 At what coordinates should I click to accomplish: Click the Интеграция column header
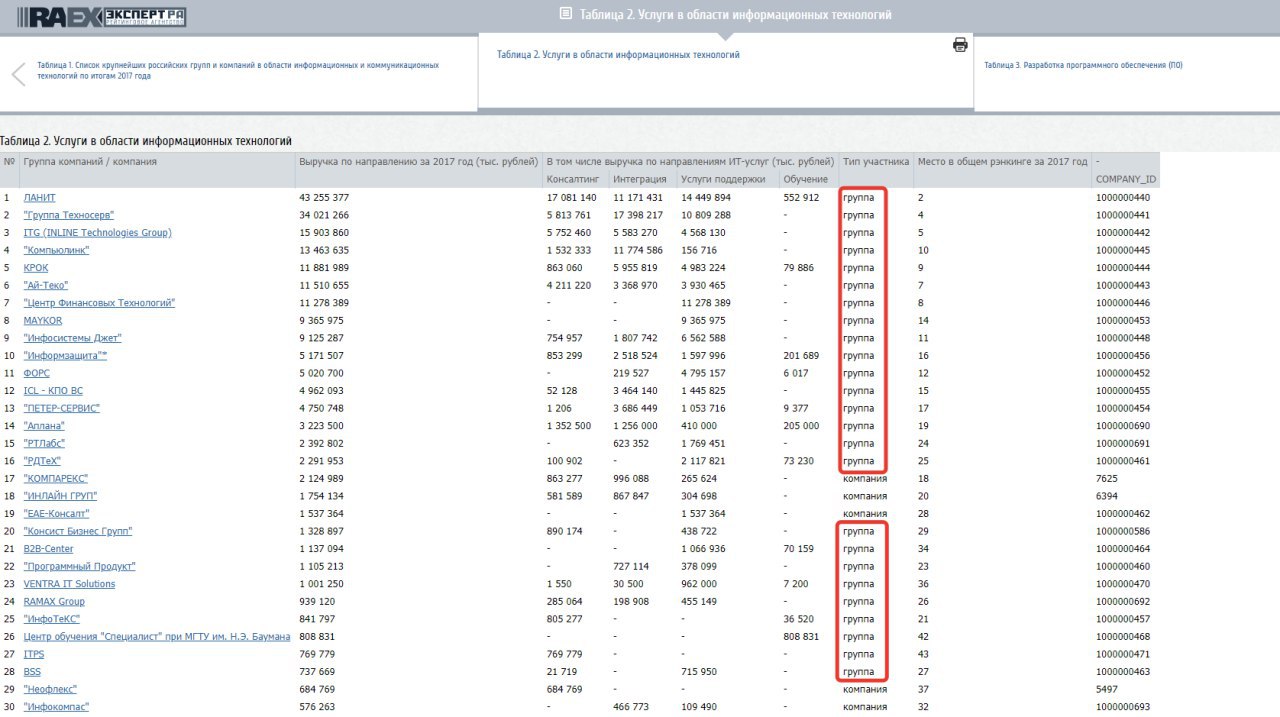pyautogui.click(x=640, y=179)
